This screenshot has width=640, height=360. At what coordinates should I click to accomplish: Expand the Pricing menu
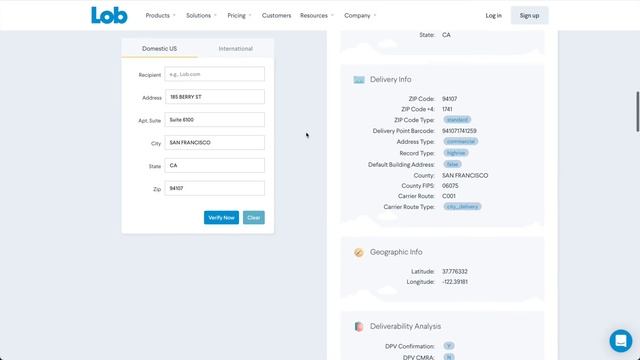click(x=239, y=16)
